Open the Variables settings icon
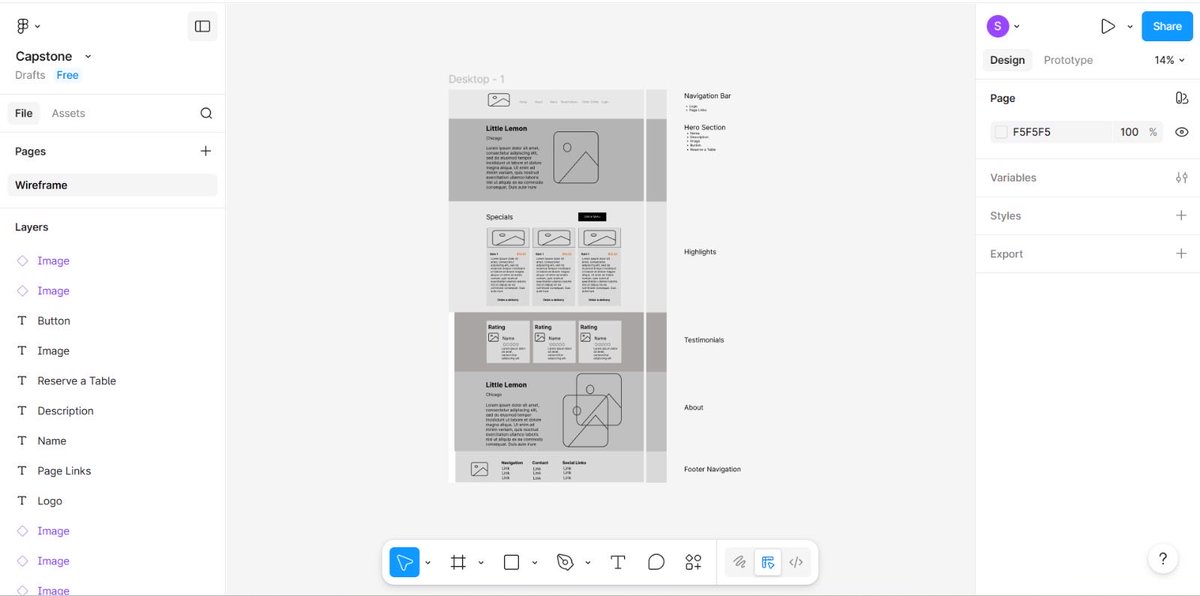The width and height of the screenshot is (1200, 596). click(1181, 177)
